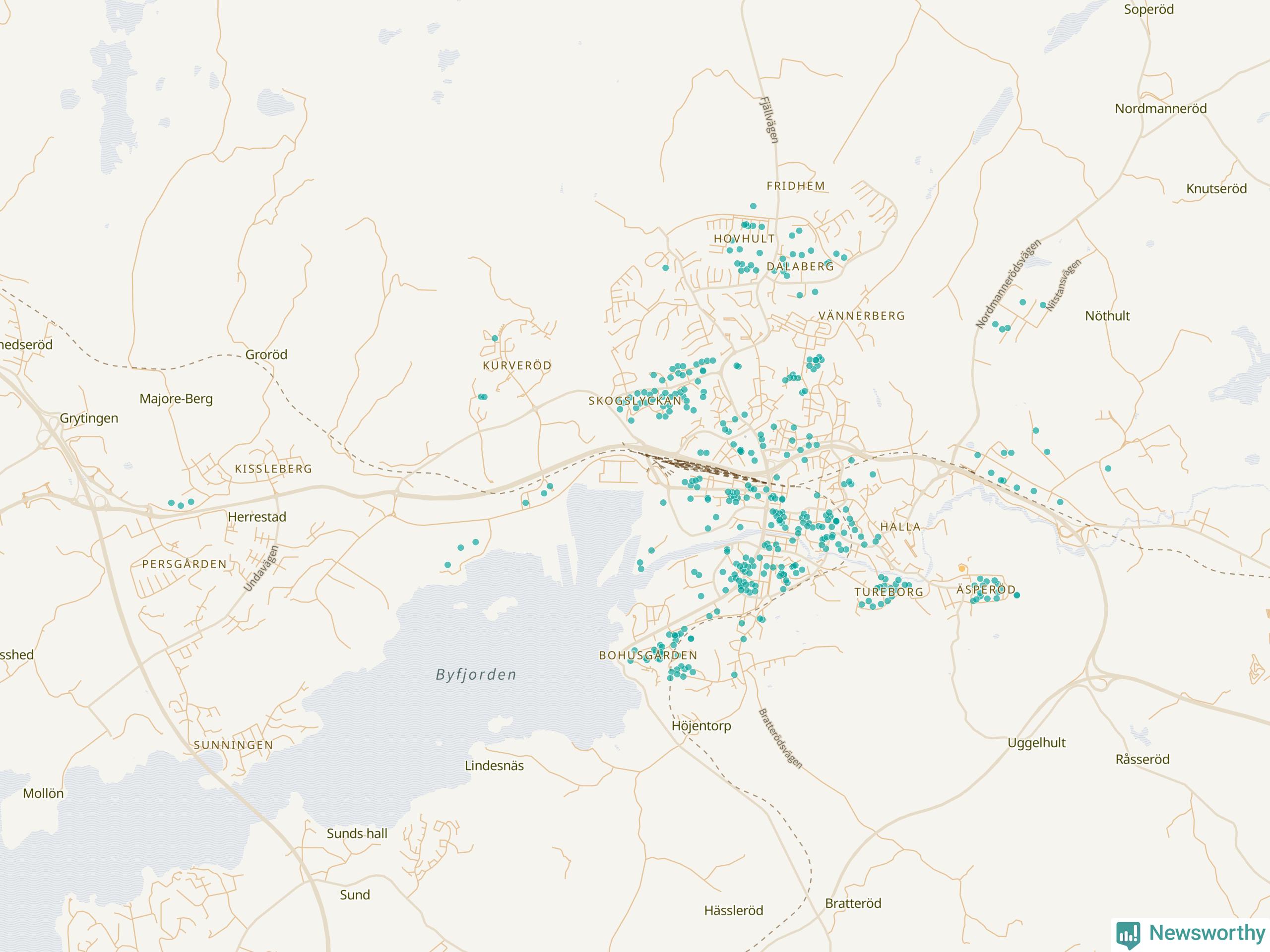Click the Fjällvägen road label
Viewport: 1270px width, 952px height.
point(769,119)
